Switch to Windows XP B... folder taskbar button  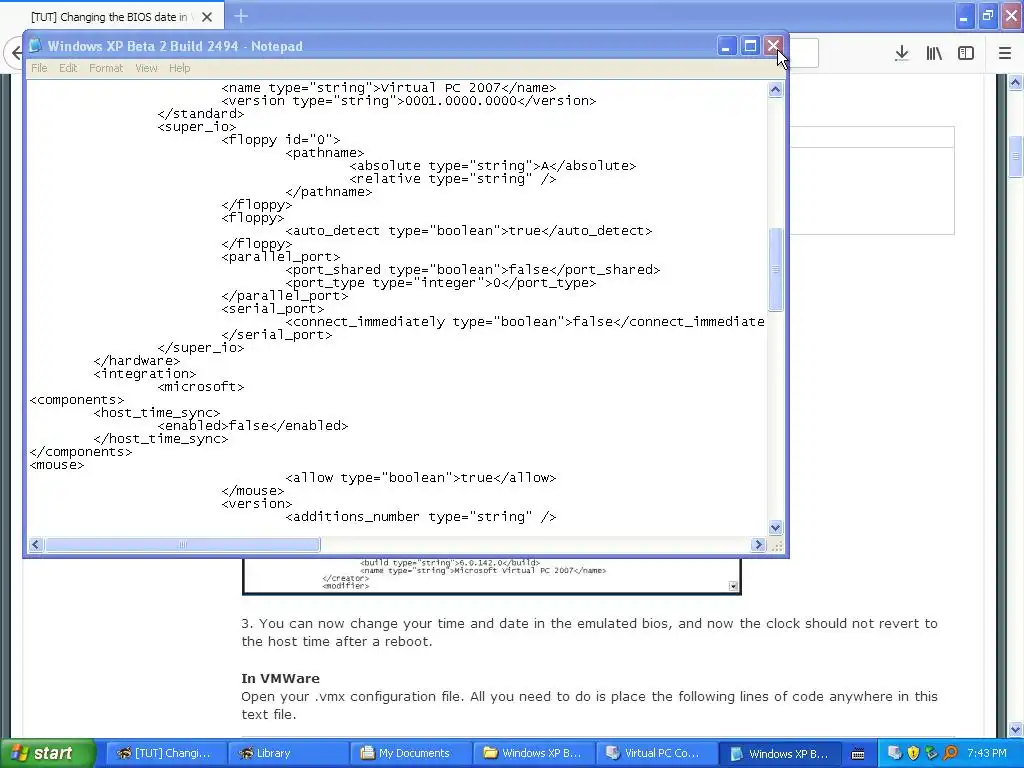tap(532, 753)
